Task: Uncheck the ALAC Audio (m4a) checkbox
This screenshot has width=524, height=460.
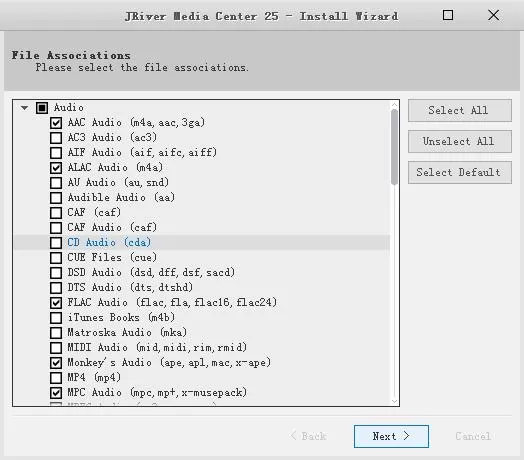Action: click(56, 168)
